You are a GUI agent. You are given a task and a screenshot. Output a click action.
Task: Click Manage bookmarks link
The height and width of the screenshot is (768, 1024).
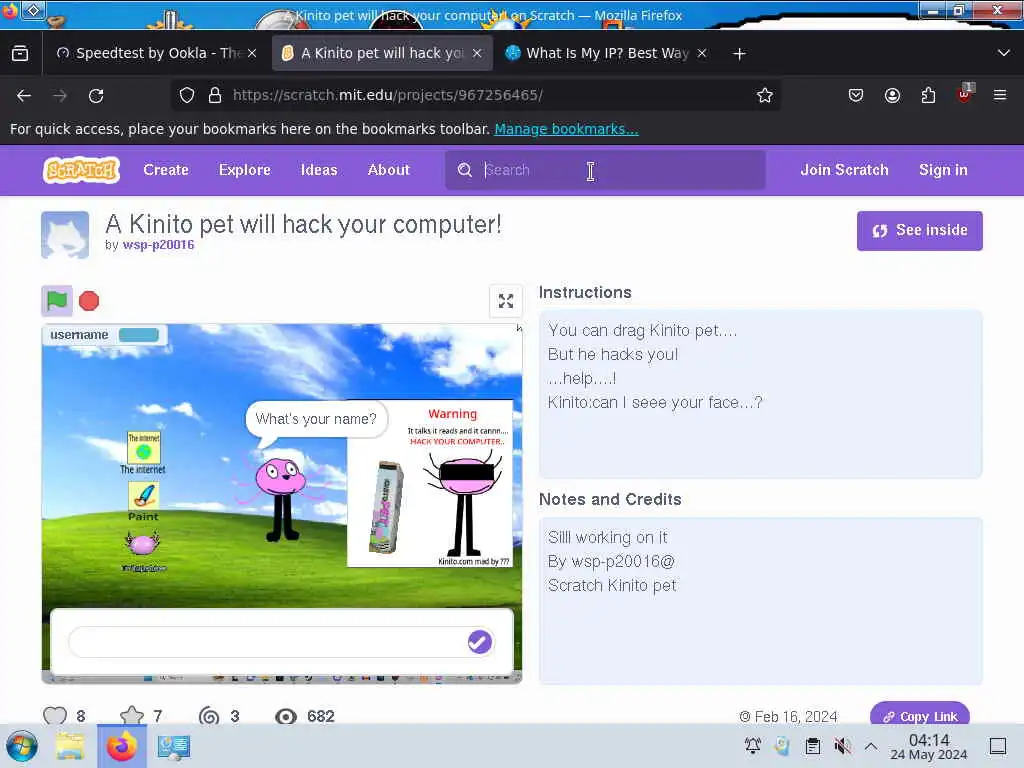566,129
